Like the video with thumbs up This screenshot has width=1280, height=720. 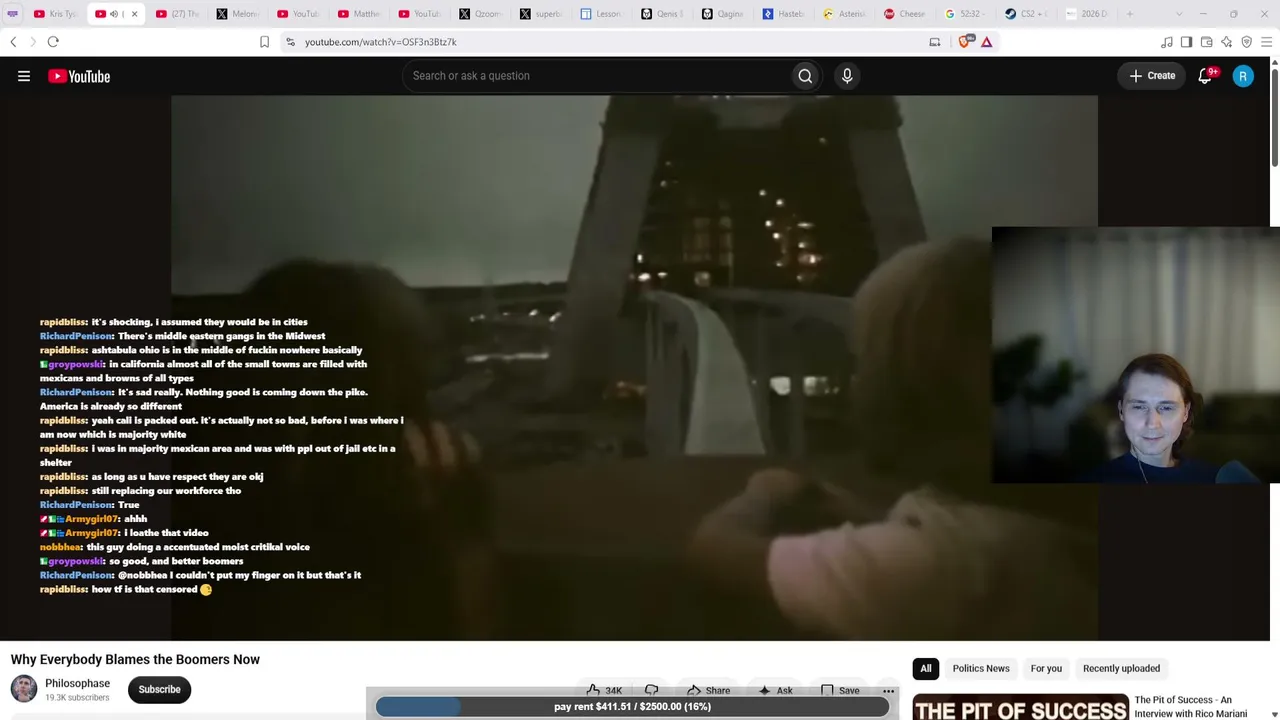(x=604, y=690)
